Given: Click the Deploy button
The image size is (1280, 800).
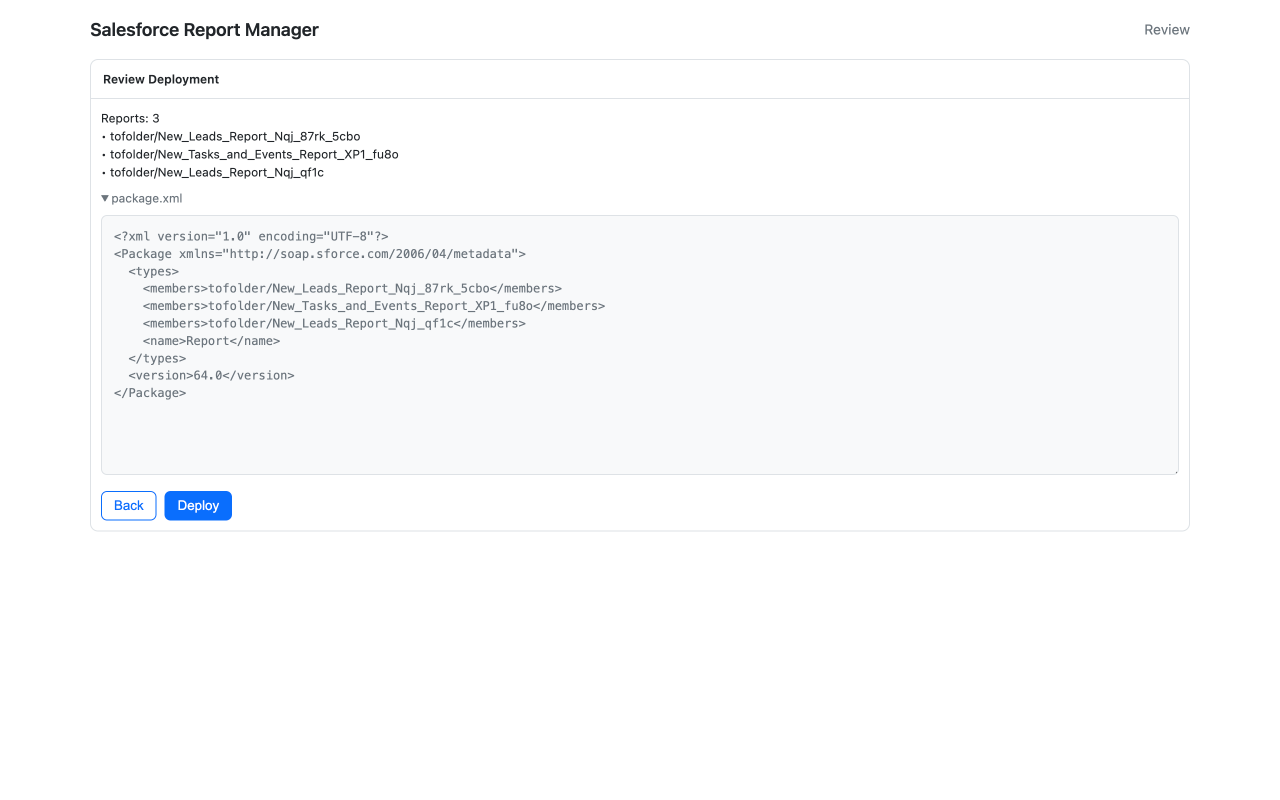Looking at the screenshot, I should point(197,505).
